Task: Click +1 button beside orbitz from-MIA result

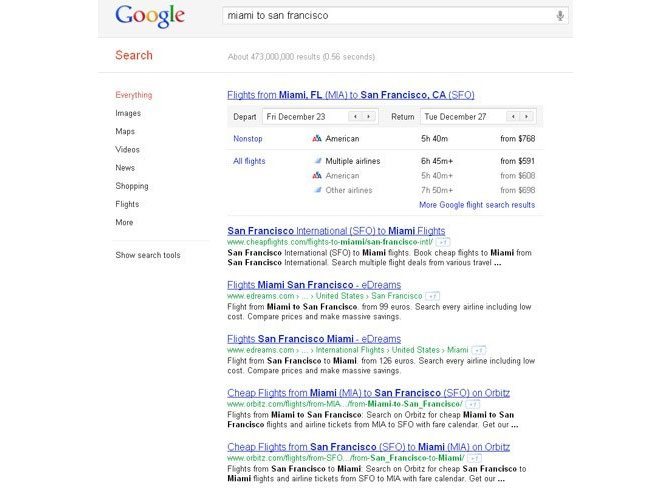Action: pyautogui.click(x=473, y=404)
